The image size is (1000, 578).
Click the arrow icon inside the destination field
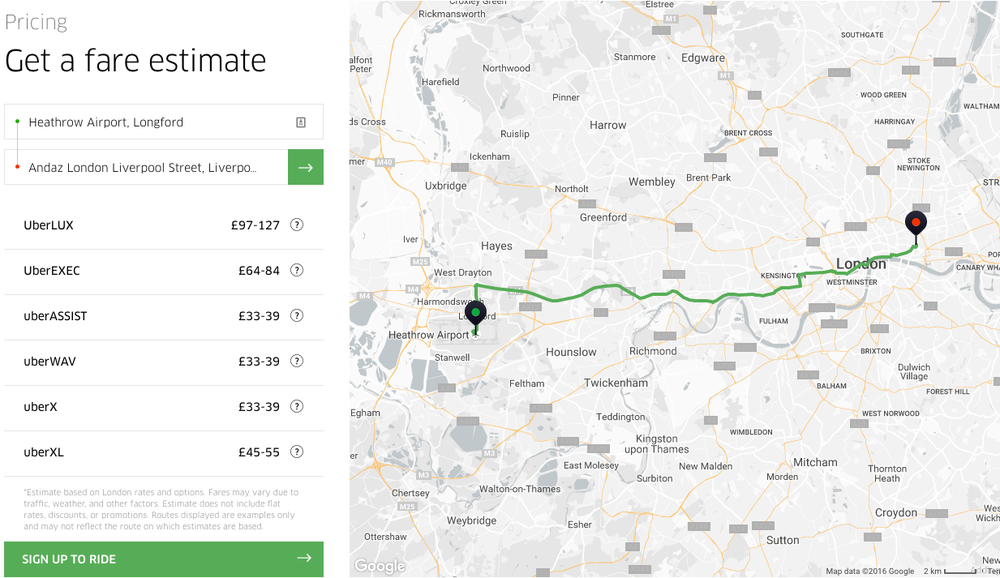[x=305, y=167]
